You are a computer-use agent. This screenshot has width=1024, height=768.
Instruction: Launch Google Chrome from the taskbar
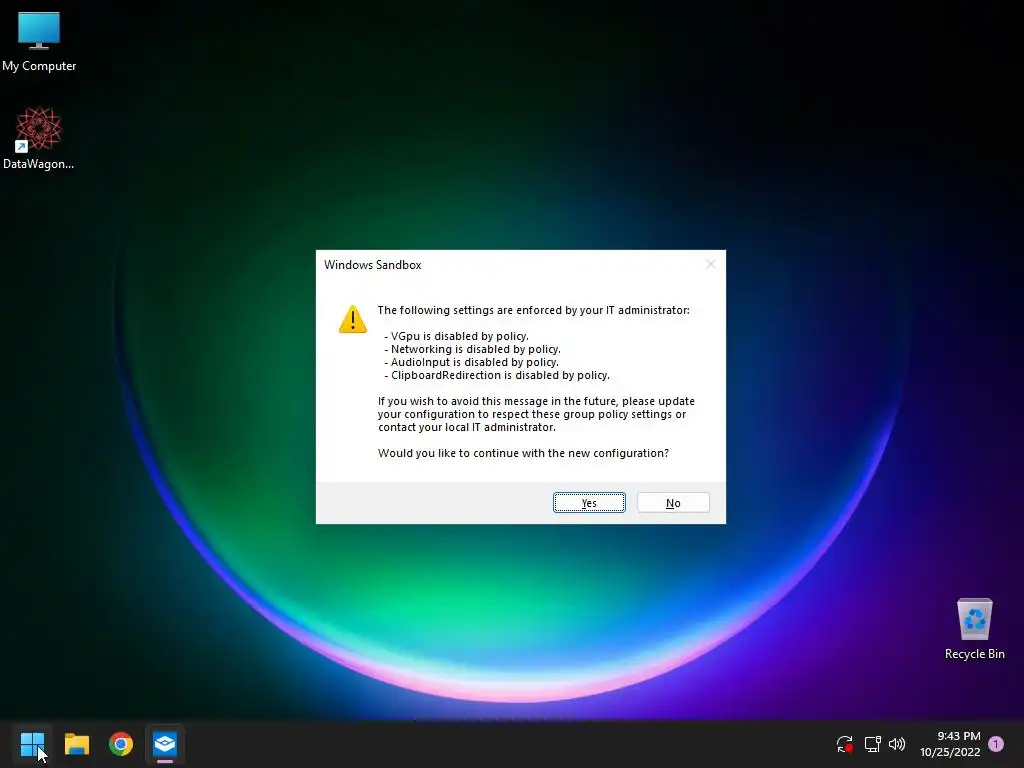(121, 744)
